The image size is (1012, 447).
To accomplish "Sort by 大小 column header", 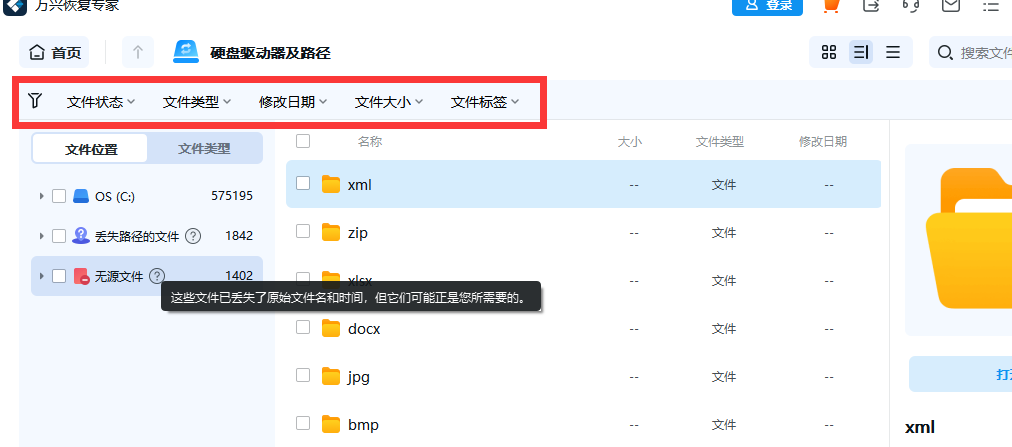I will [629, 142].
